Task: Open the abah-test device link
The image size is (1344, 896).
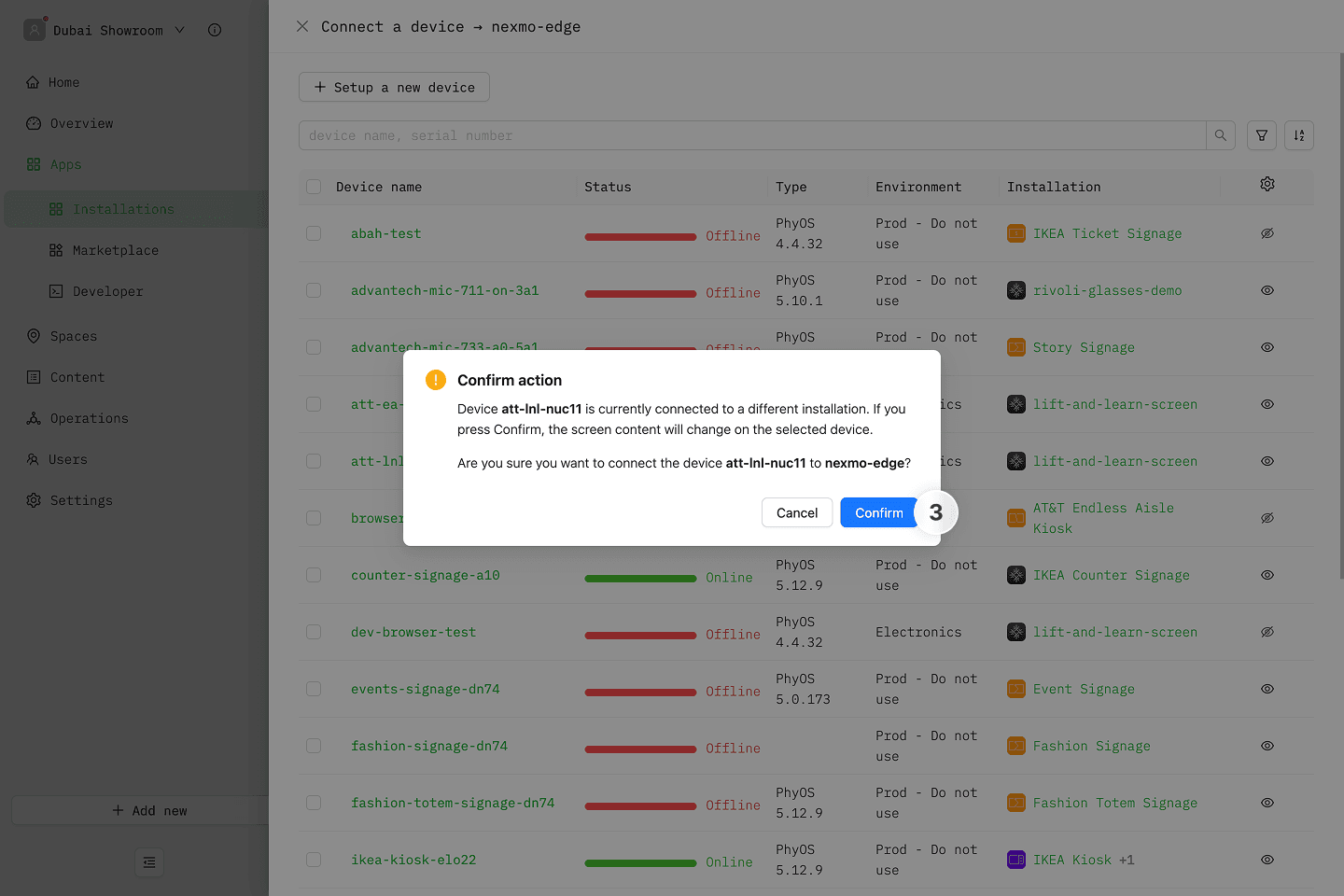Action: pyautogui.click(x=385, y=233)
